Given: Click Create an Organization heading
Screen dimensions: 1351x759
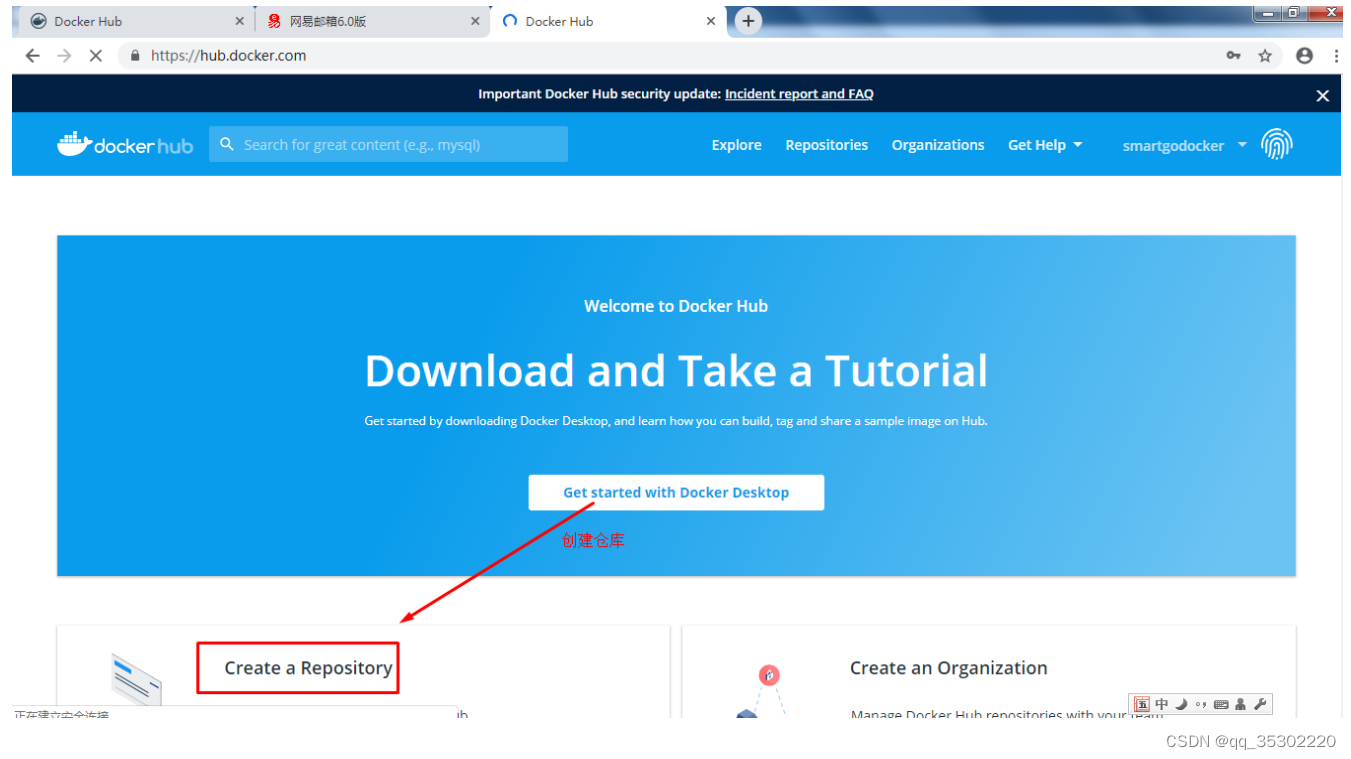Looking at the screenshot, I should pos(948,668).
